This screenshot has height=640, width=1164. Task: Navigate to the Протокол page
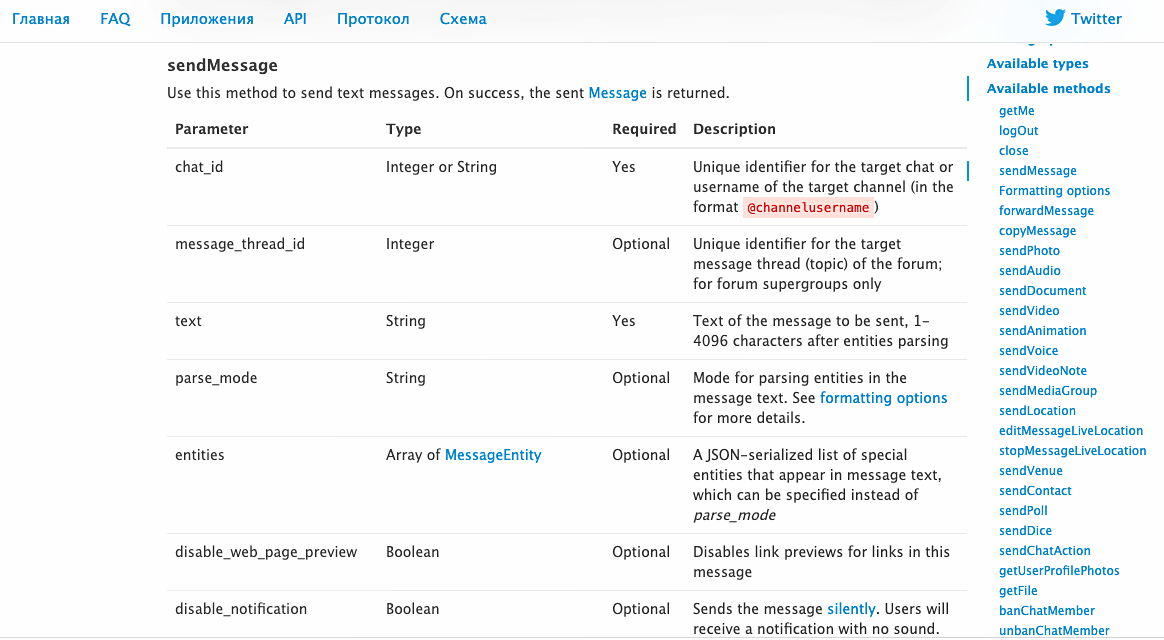click(x=373, y=18)
